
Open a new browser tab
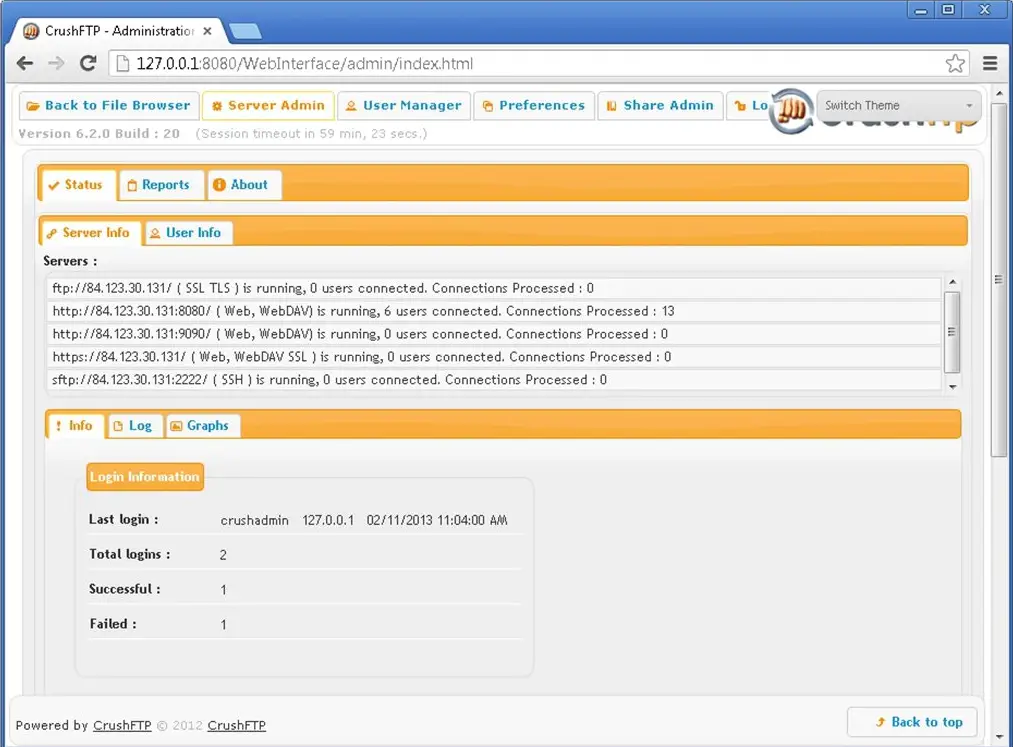(x=245, y=31)
